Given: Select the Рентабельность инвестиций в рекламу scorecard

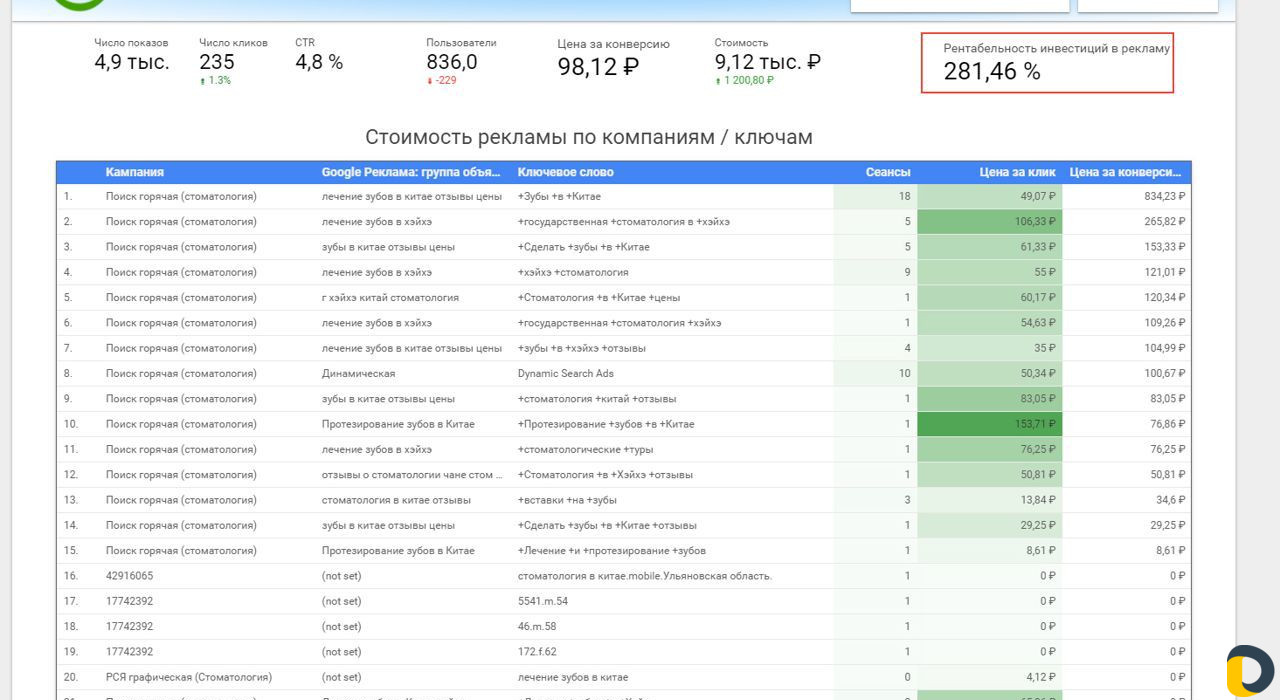Looking at the screenshot, I should pyautogui.click(x=1047, y=62).
